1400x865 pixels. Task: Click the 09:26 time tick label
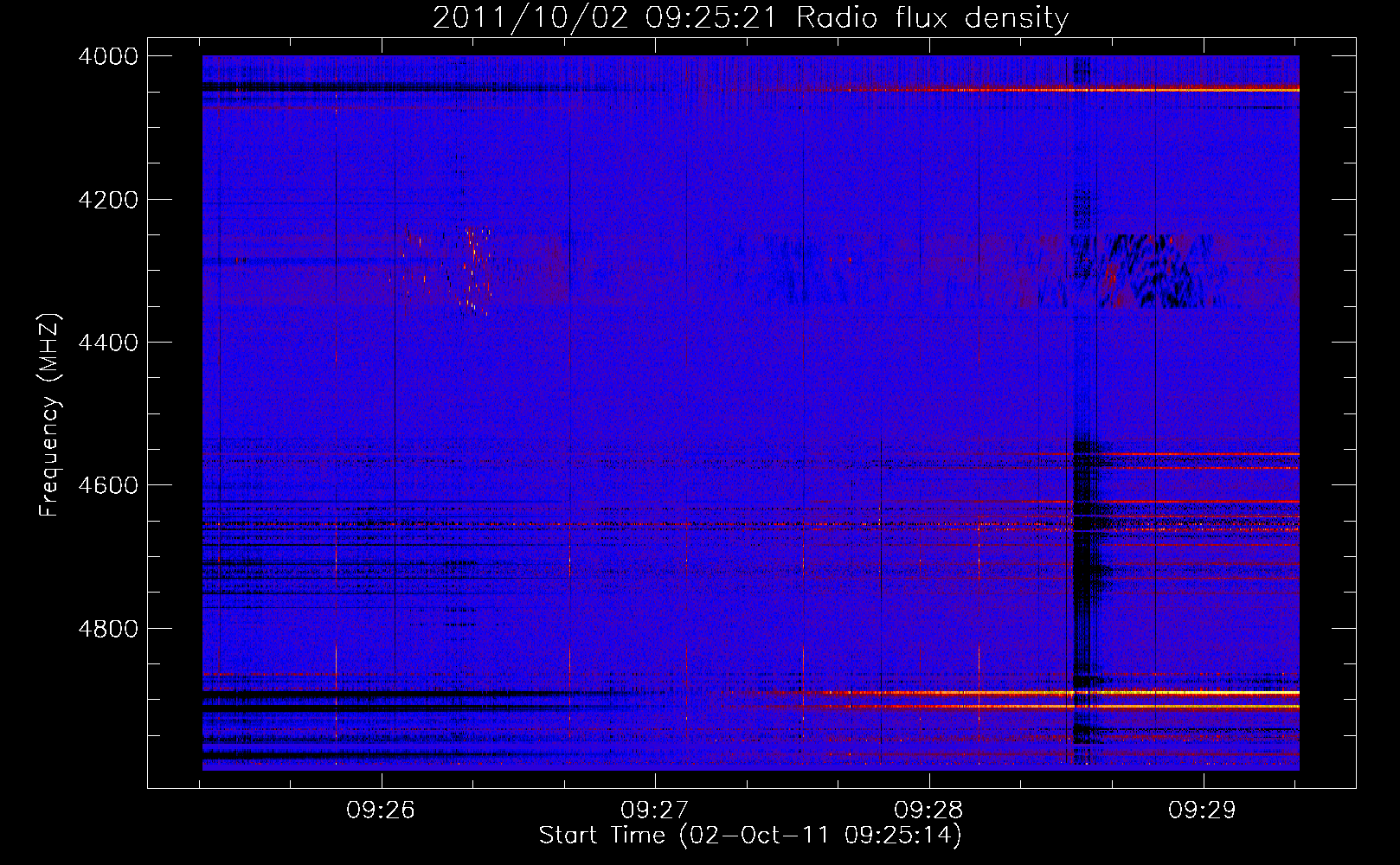(381, 811)
